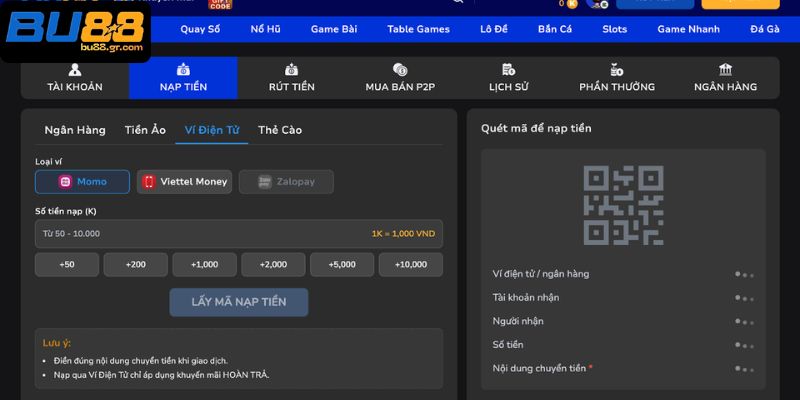800x400 pixels.
Task: Open the Ngân Hàng bank building icon
Action: point(725,70)
